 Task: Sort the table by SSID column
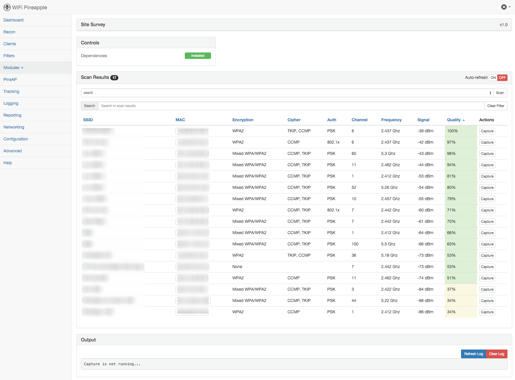[88, 120]
